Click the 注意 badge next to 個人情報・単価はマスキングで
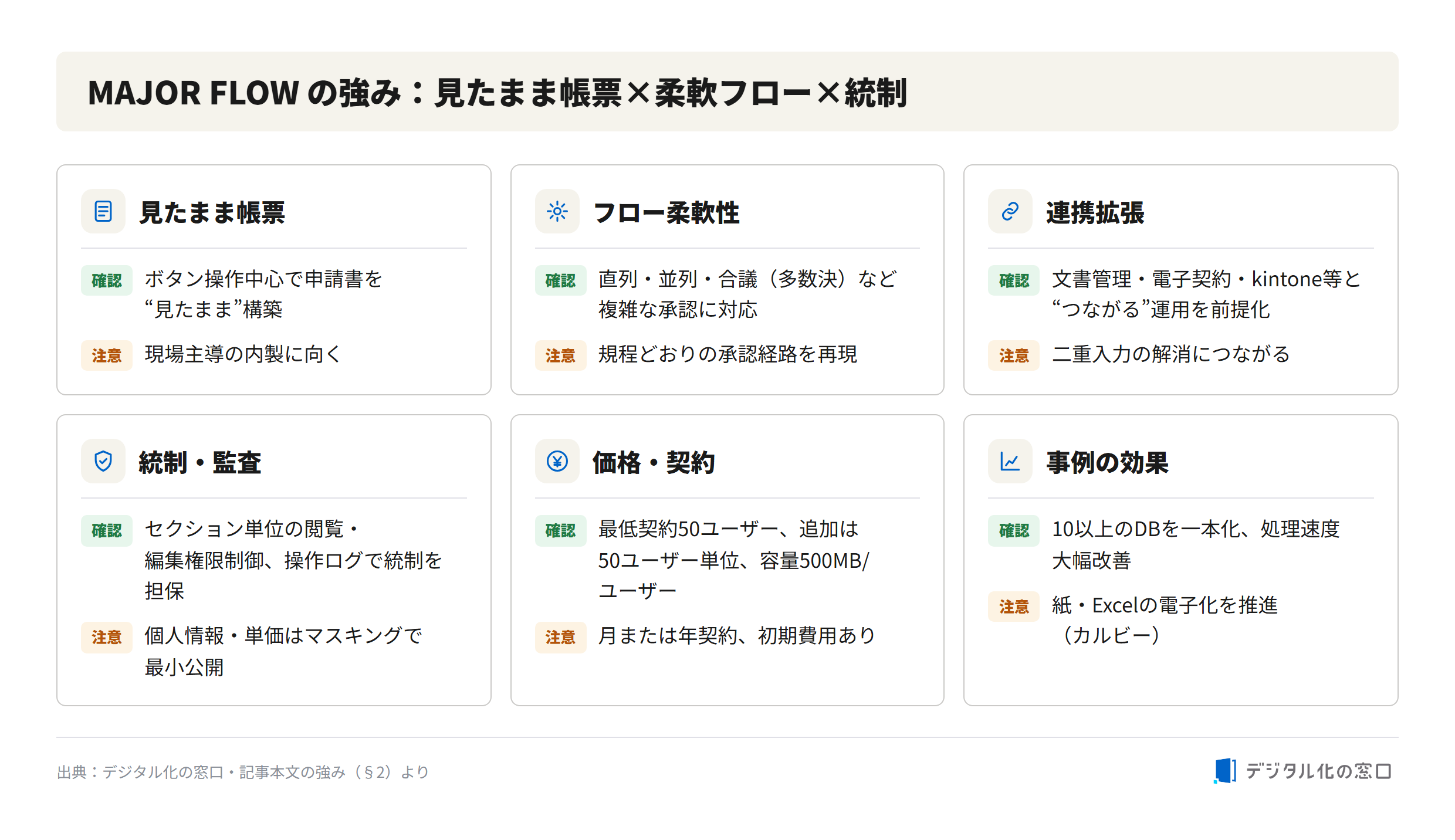 pyautogui.click(x=107, y=637)
